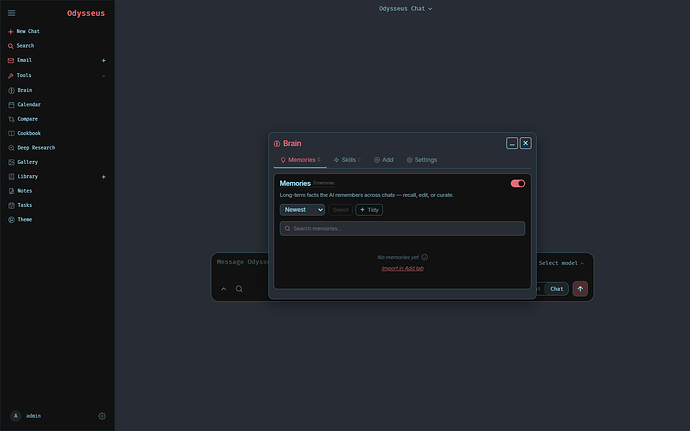The image size is (690, 431).
Task: Click the search icon in message composer
Action: (x=239, y=289)
